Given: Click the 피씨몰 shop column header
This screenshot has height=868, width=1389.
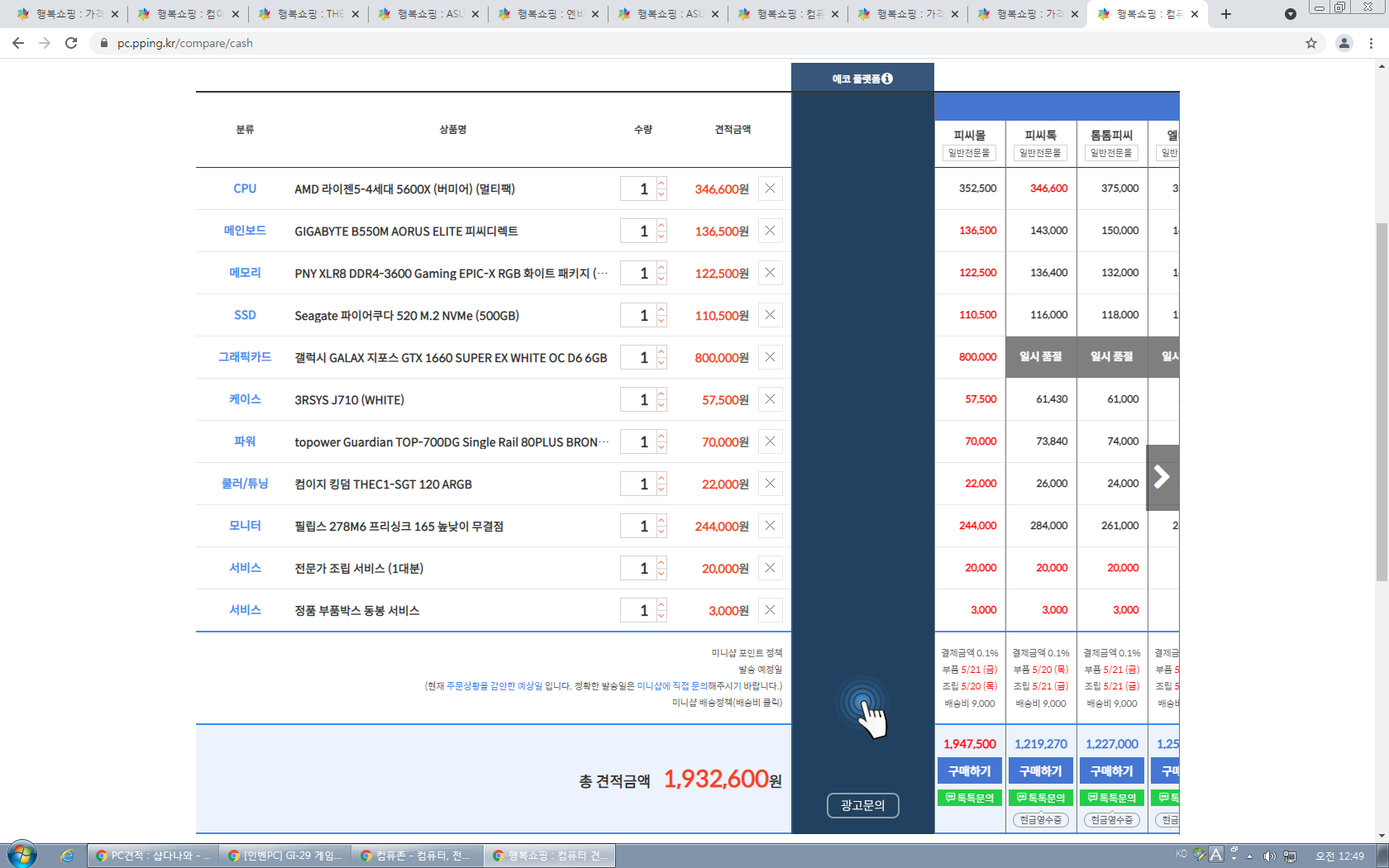Looking at the screenshot, I should (970, 142).
